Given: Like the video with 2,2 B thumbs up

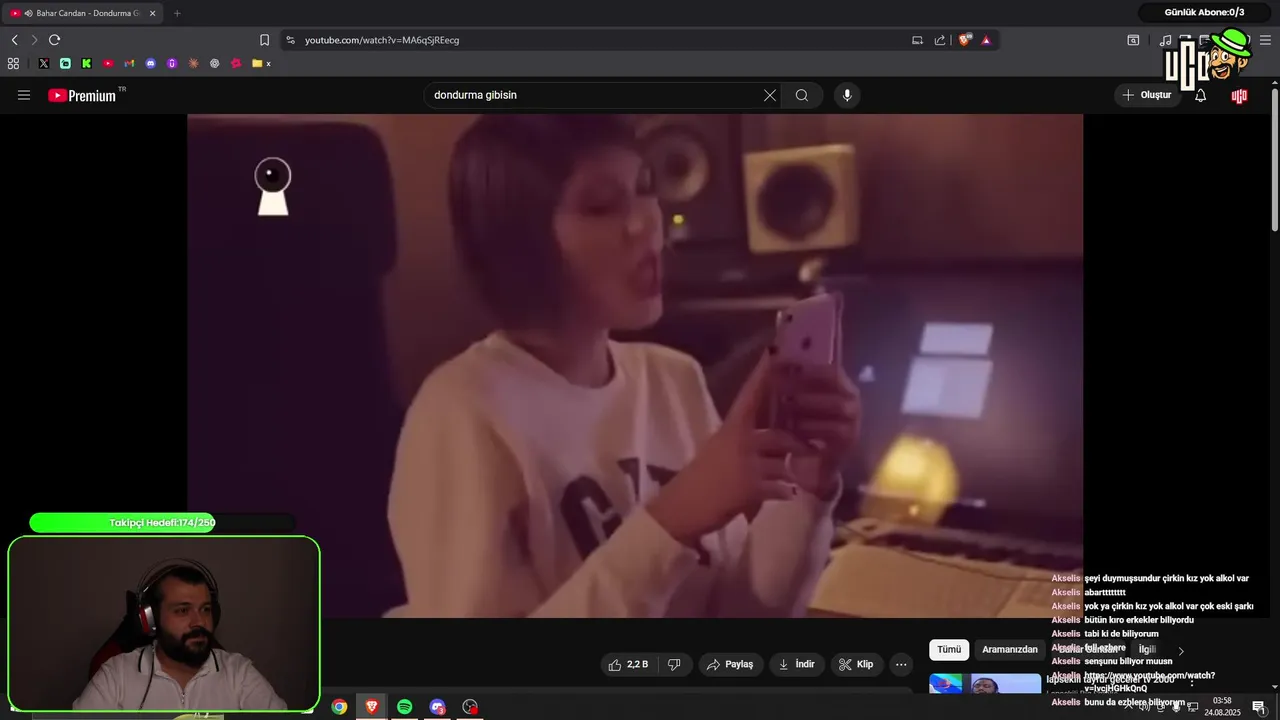Looking at the screenshot, I should click(629, 664).
